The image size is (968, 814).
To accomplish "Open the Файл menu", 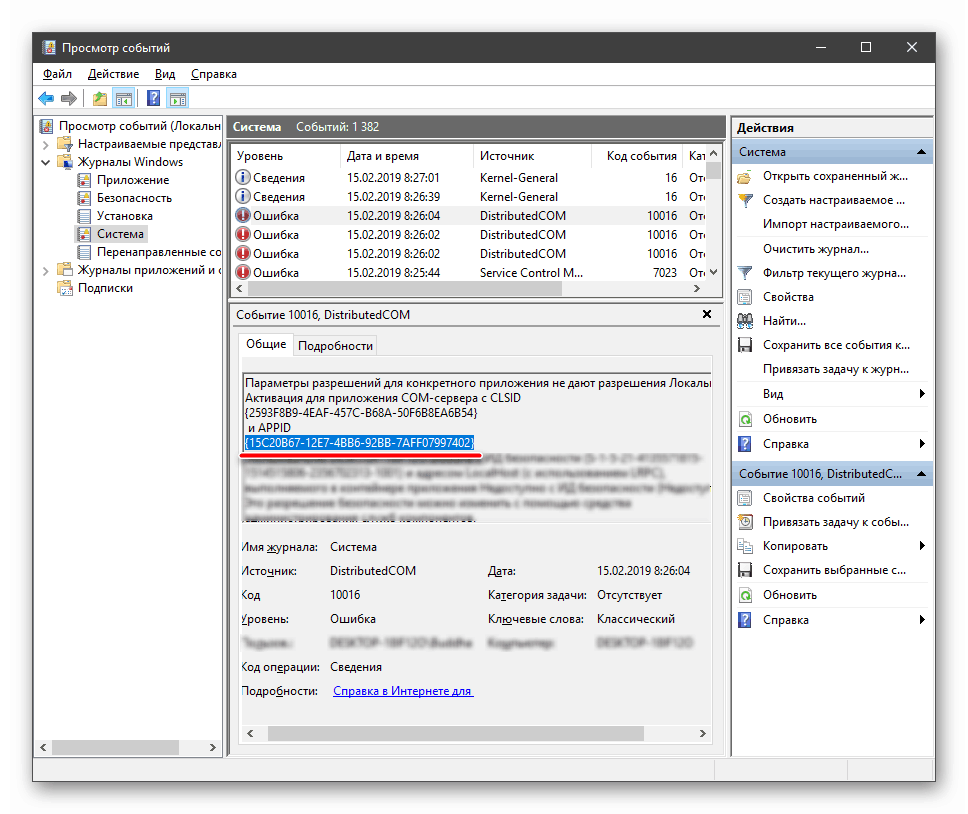I will pyautogui.click(x=57, y=74).
